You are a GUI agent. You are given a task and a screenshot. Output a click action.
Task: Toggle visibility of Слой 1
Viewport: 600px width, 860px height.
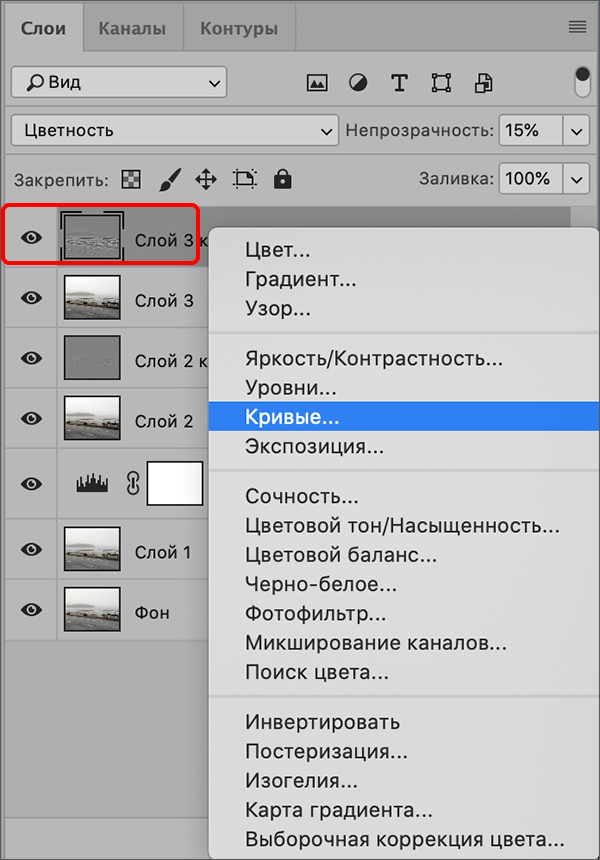pyautogui.click(x=32, y=549)
